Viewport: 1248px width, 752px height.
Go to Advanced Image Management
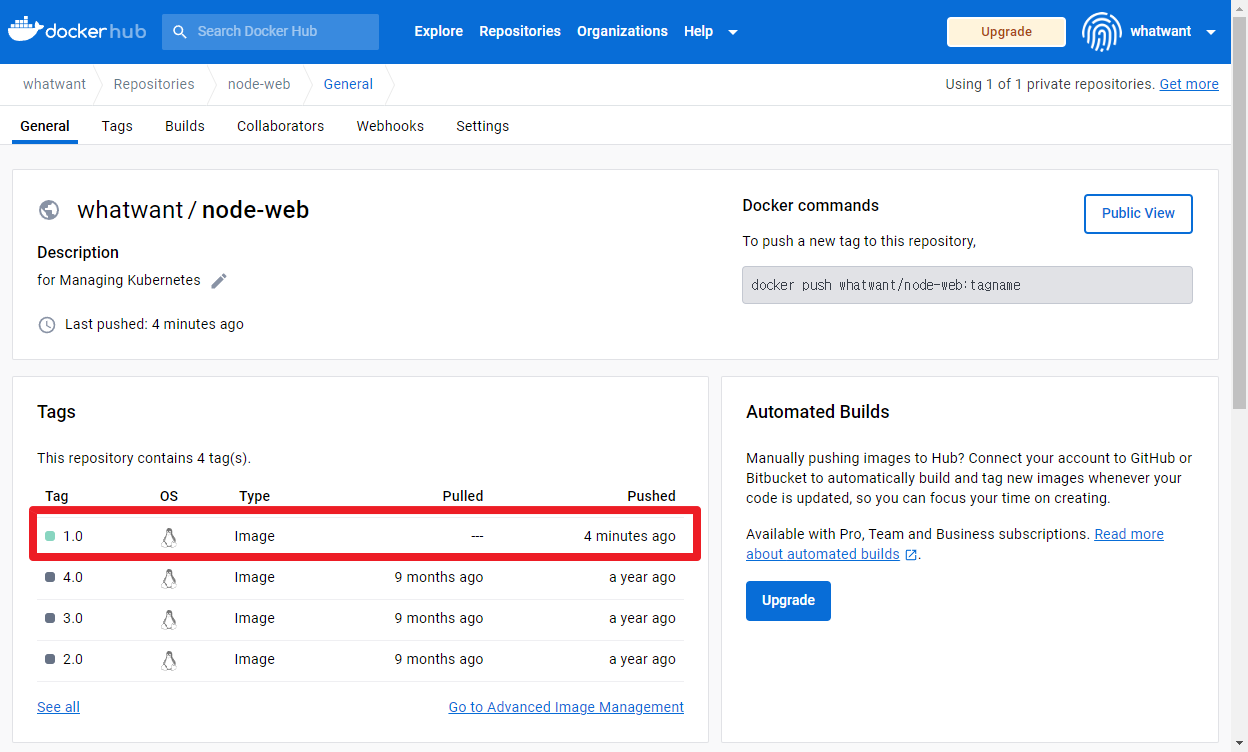point(566,707)
